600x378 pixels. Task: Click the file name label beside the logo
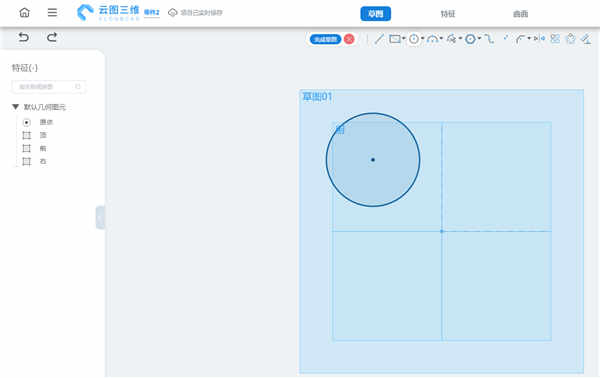point(152,13)
